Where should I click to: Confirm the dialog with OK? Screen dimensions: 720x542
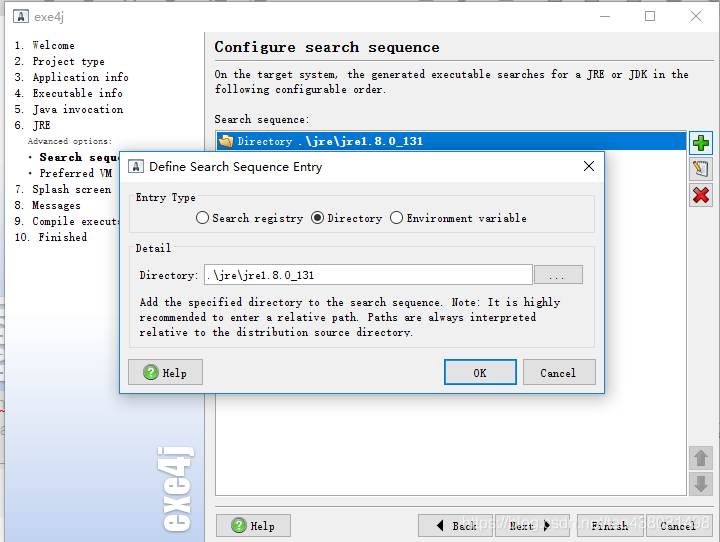[x=480, y=372]
